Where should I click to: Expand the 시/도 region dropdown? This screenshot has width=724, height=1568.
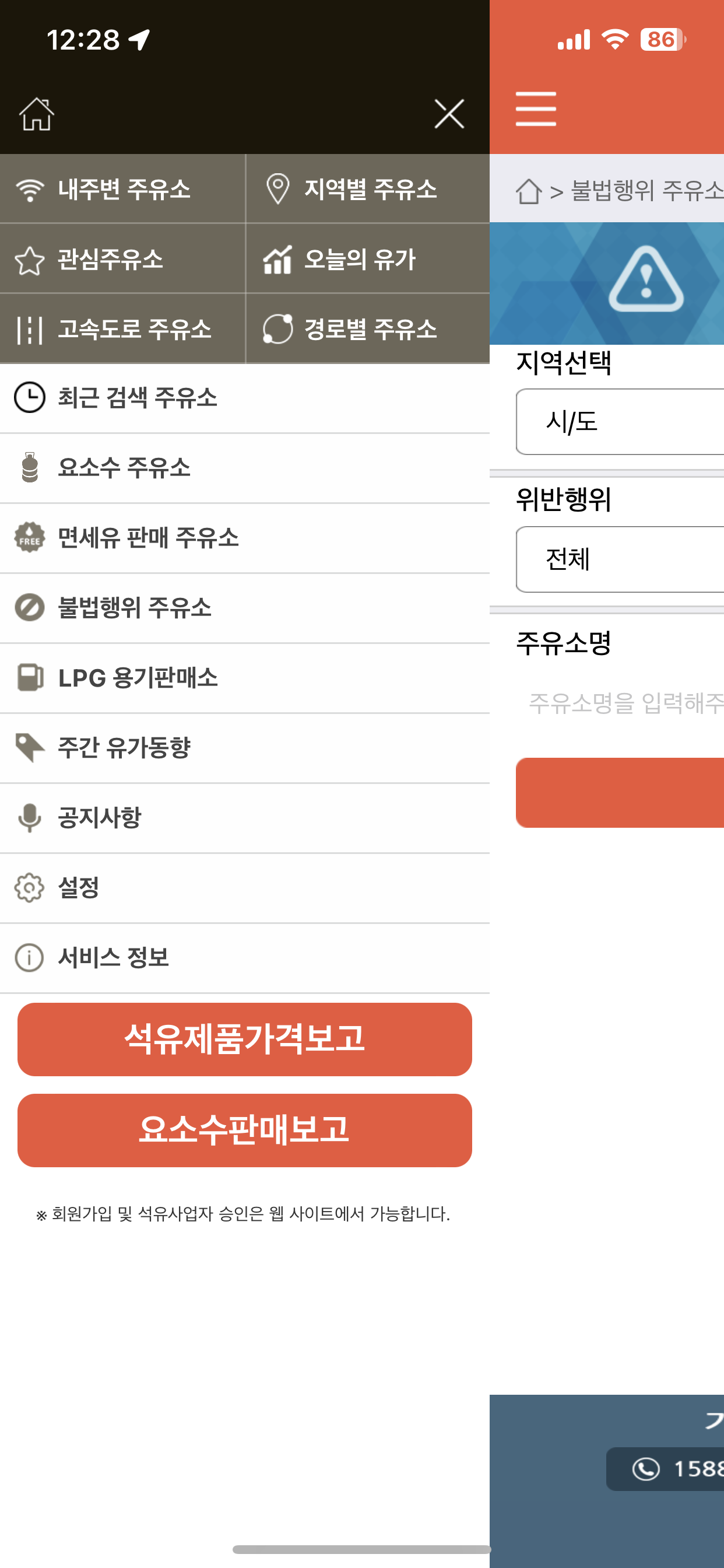point(620,422)
